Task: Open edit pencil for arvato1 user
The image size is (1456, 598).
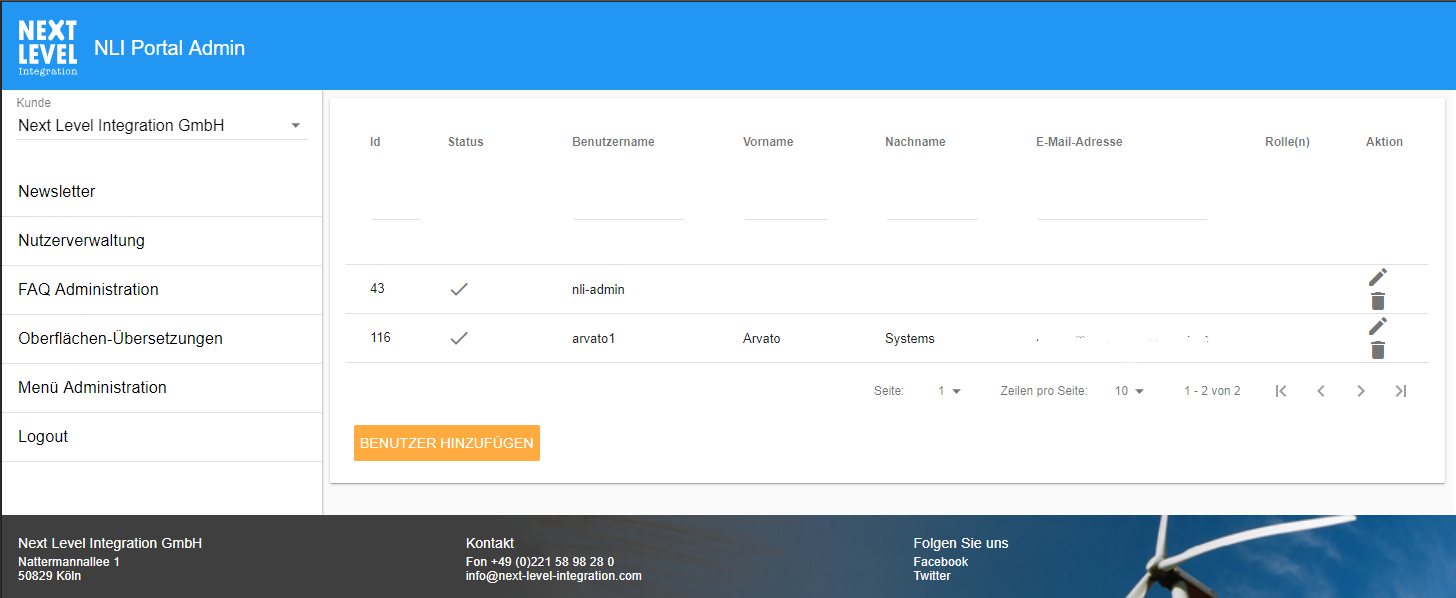Action: [1378, 325]
